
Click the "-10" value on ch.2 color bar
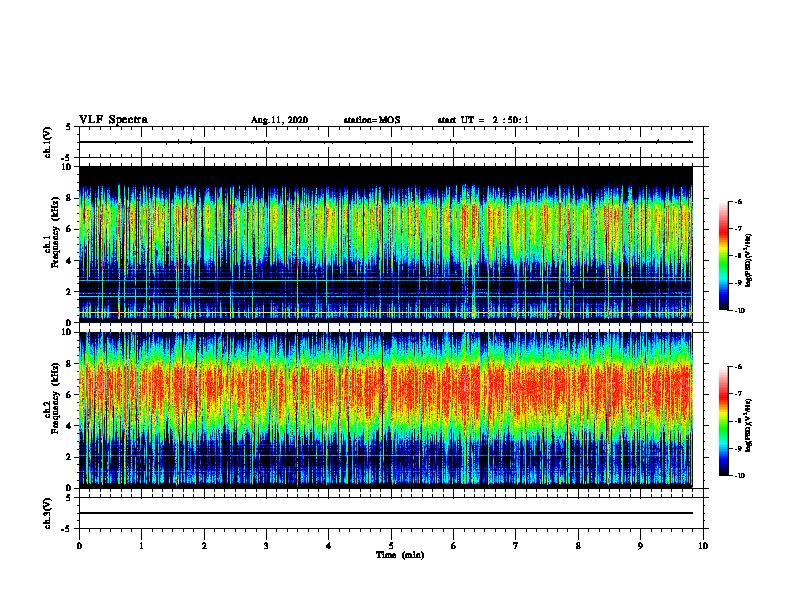739,476
